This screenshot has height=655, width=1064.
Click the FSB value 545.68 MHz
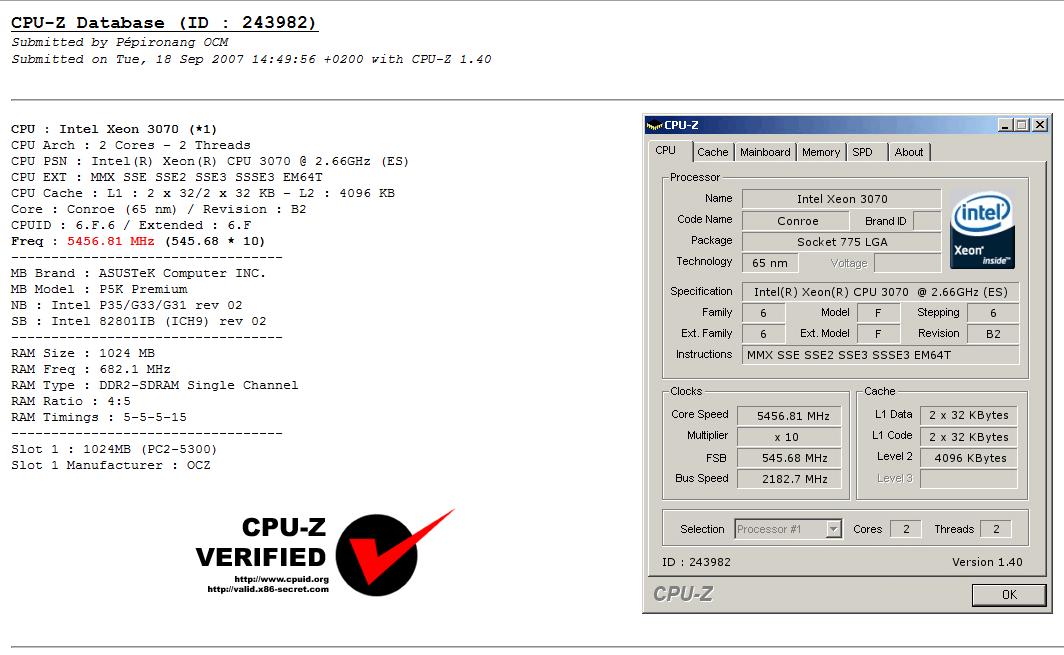click(789, 458)
